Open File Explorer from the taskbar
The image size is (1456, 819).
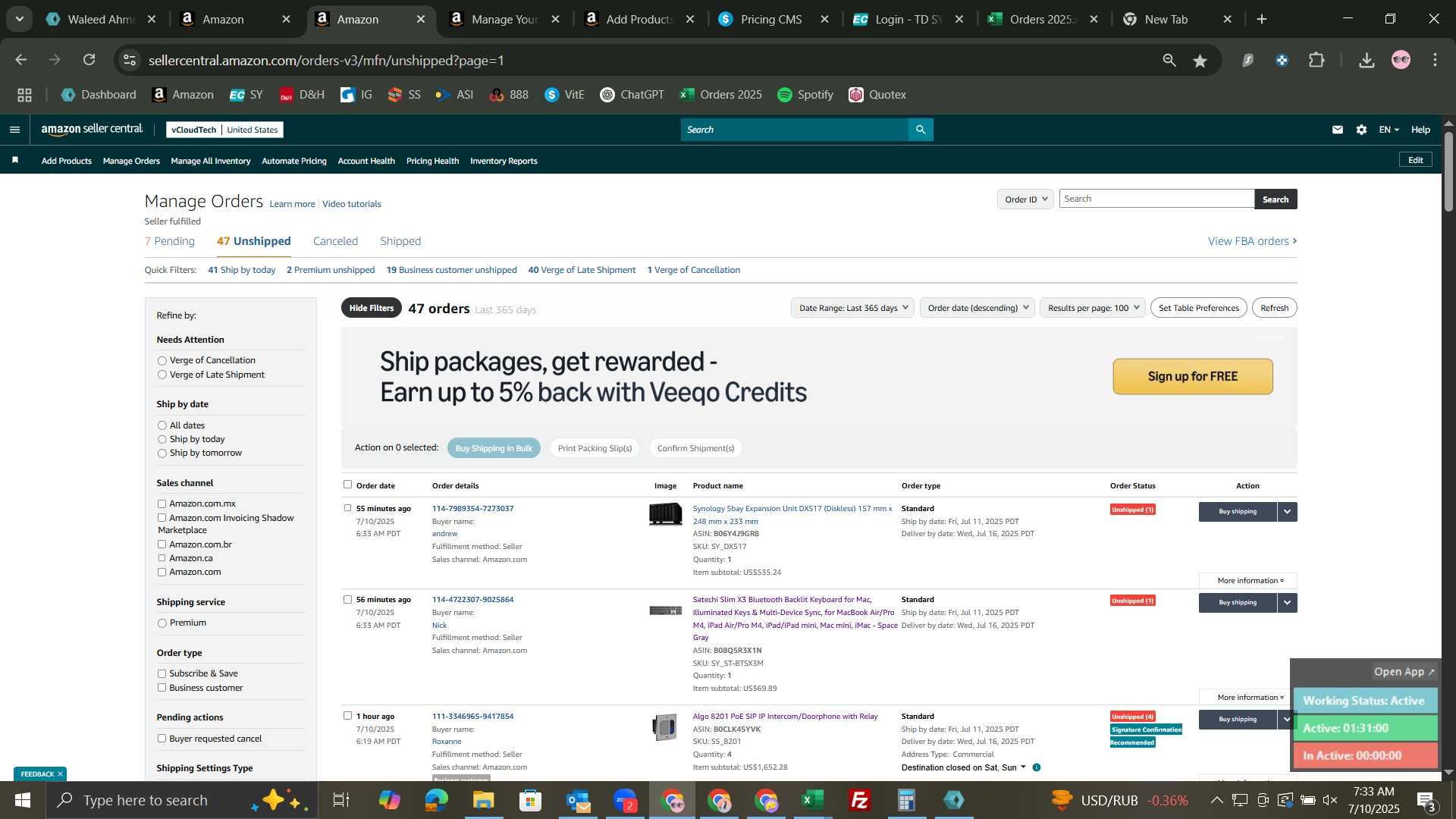pyautogui.click(x=483, y=800)
